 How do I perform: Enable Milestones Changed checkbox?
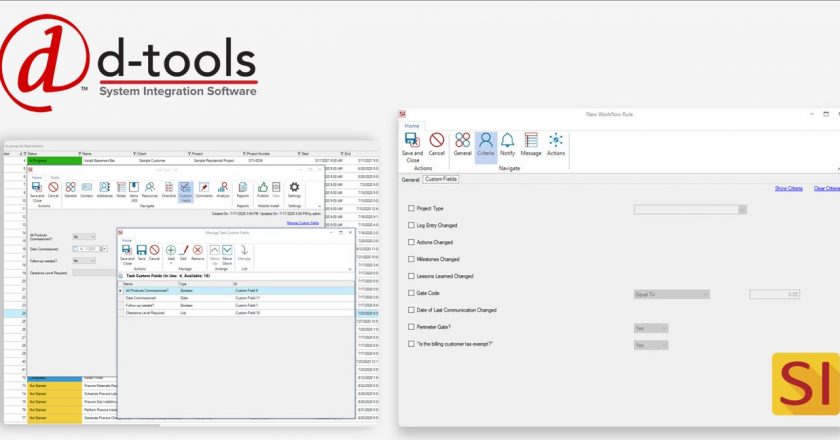click(x=411, y=259)
